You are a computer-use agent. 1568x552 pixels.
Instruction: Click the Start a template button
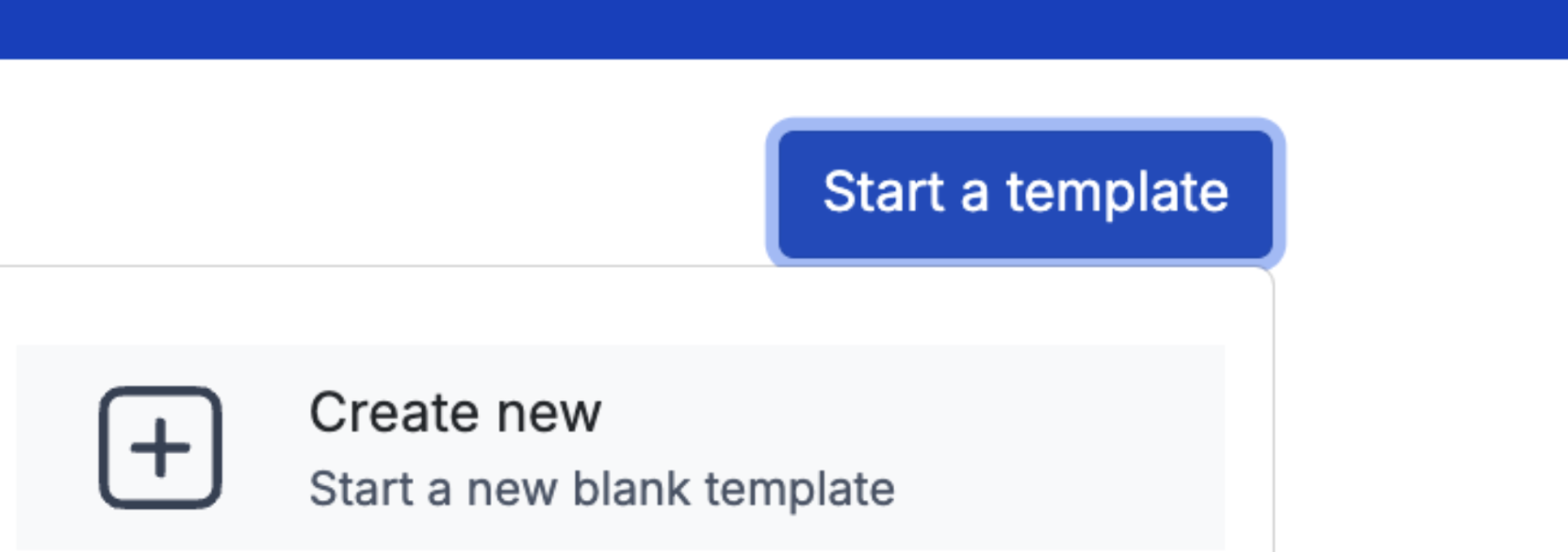[1025, 193]
